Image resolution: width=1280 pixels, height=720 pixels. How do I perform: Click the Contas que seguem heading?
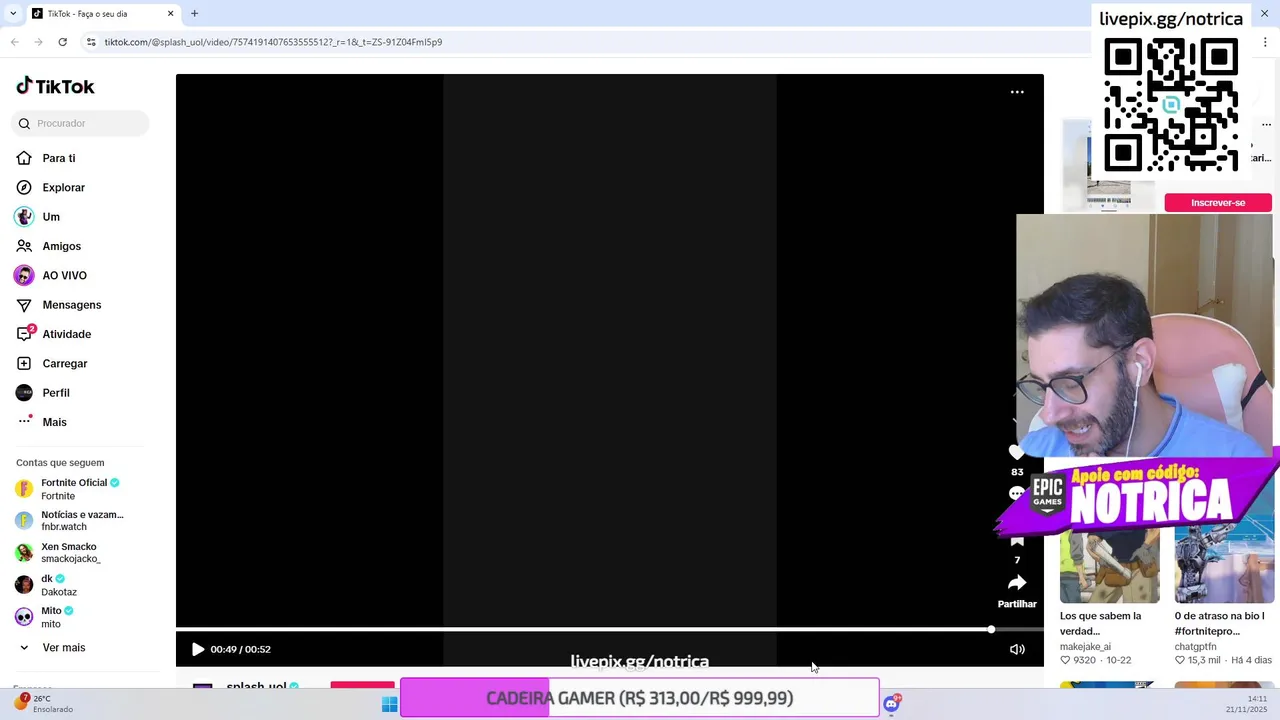click(x=60, y=463)
